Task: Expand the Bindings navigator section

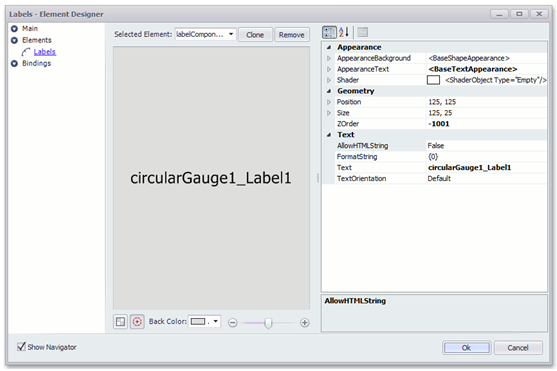Action: (x=14, y=64)
